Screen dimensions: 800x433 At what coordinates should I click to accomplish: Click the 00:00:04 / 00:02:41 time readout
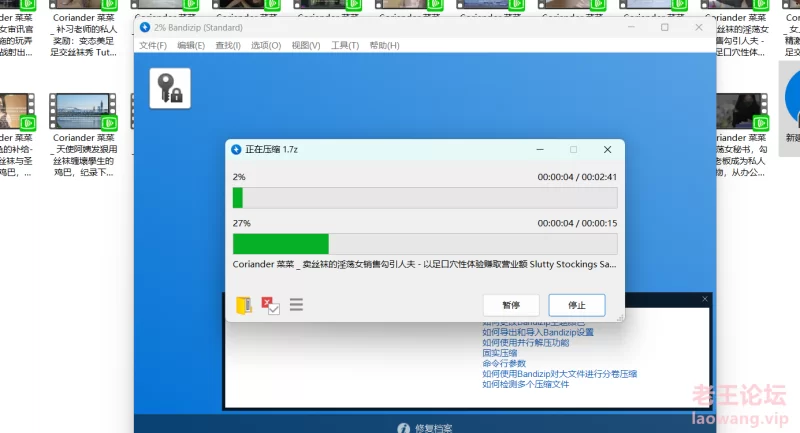coord(577,177)
